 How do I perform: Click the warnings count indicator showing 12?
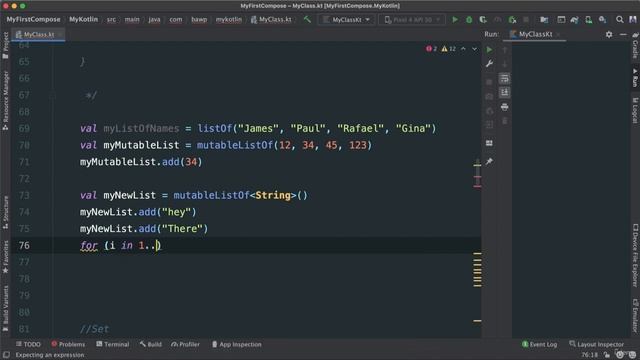(449, 49)
